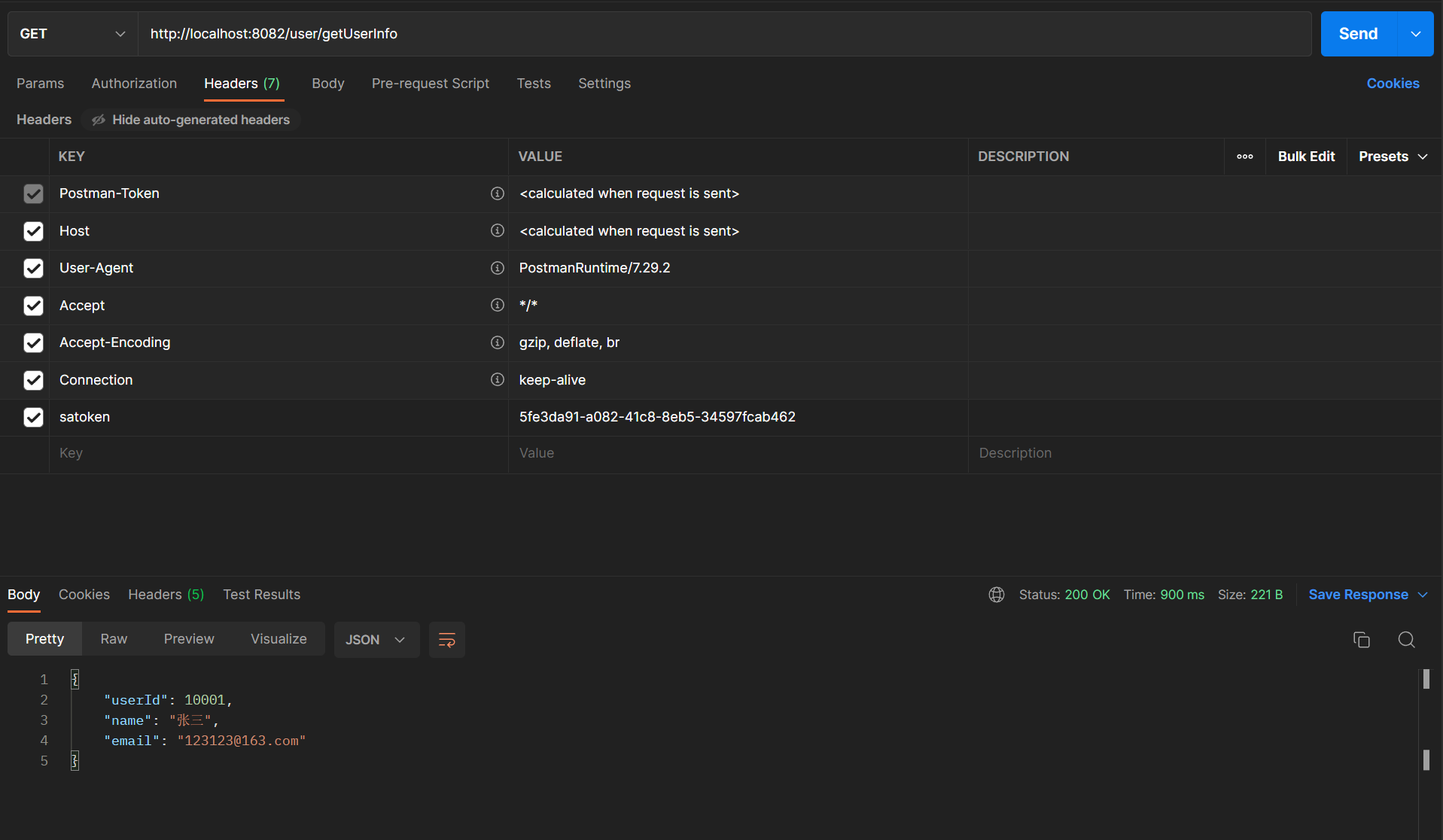Toggle the line wrap icon
This screenshot has height=840, width=1443.
(x=446, y=640)
